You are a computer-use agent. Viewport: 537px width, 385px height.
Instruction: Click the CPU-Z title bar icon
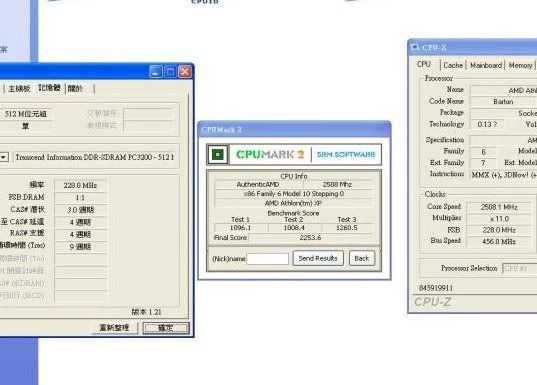pos(414,47)
